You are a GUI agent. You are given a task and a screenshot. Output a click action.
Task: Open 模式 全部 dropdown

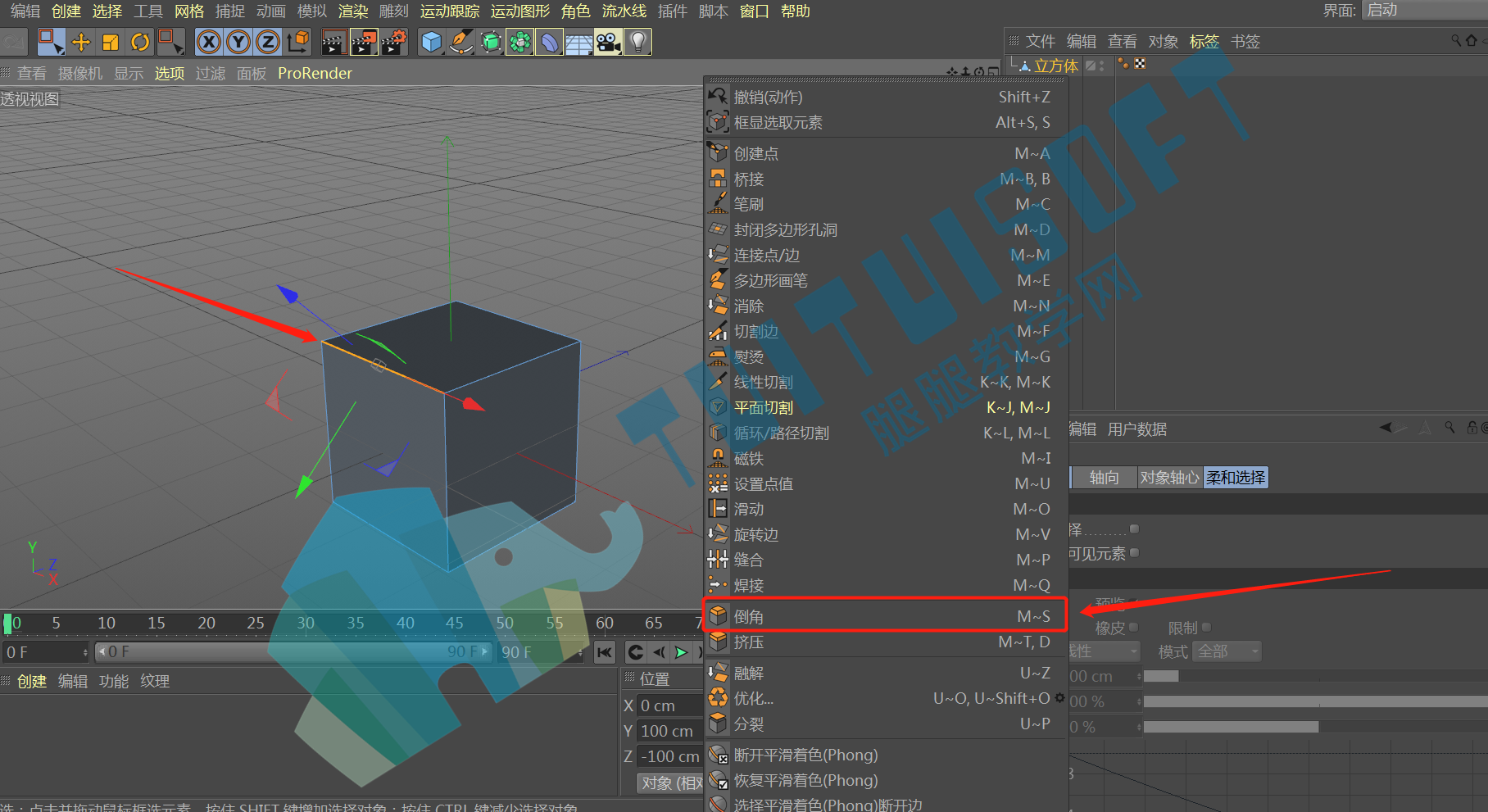(1227, 651)
